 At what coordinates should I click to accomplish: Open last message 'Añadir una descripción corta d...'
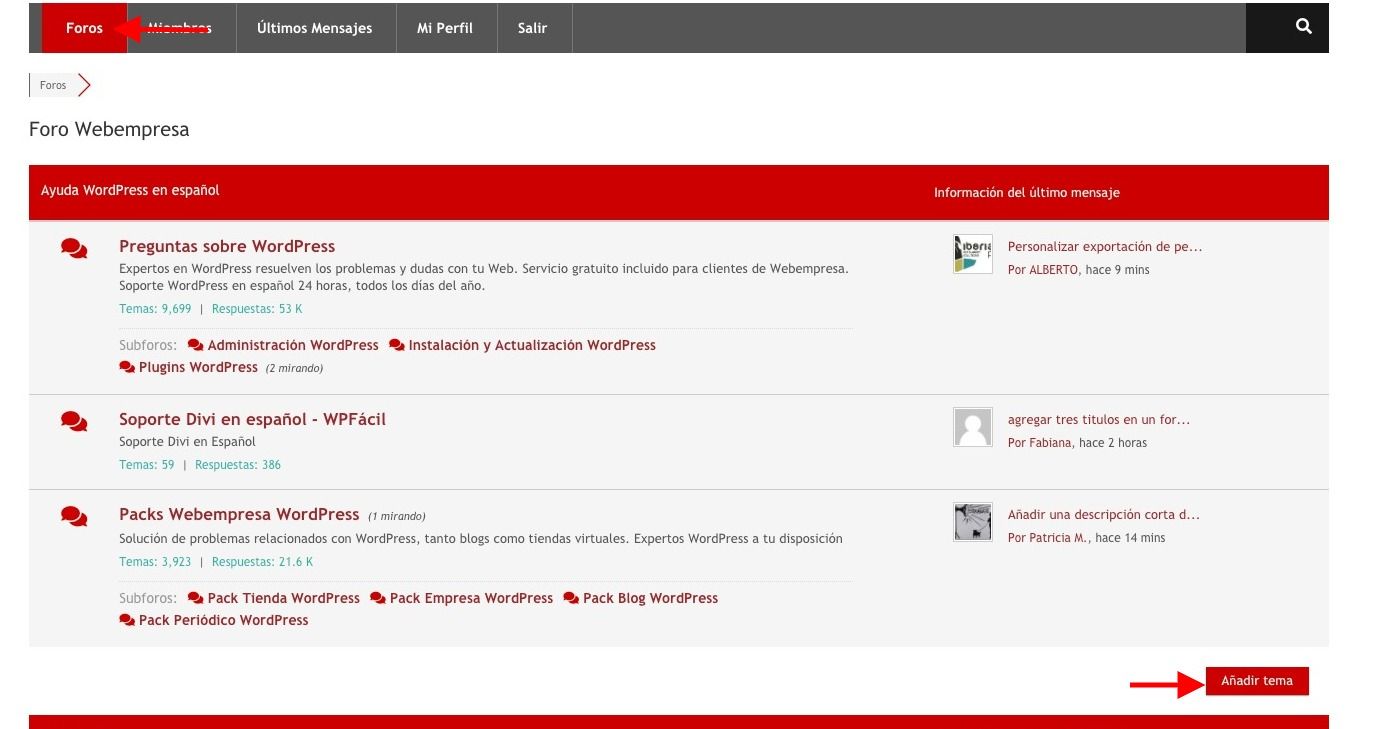click(1104, 515)
